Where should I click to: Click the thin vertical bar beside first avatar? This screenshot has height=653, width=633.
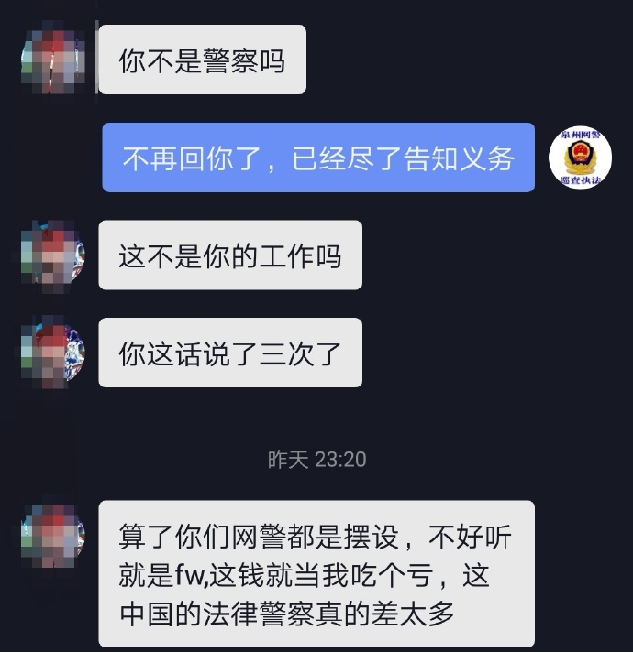click(97, 57)
